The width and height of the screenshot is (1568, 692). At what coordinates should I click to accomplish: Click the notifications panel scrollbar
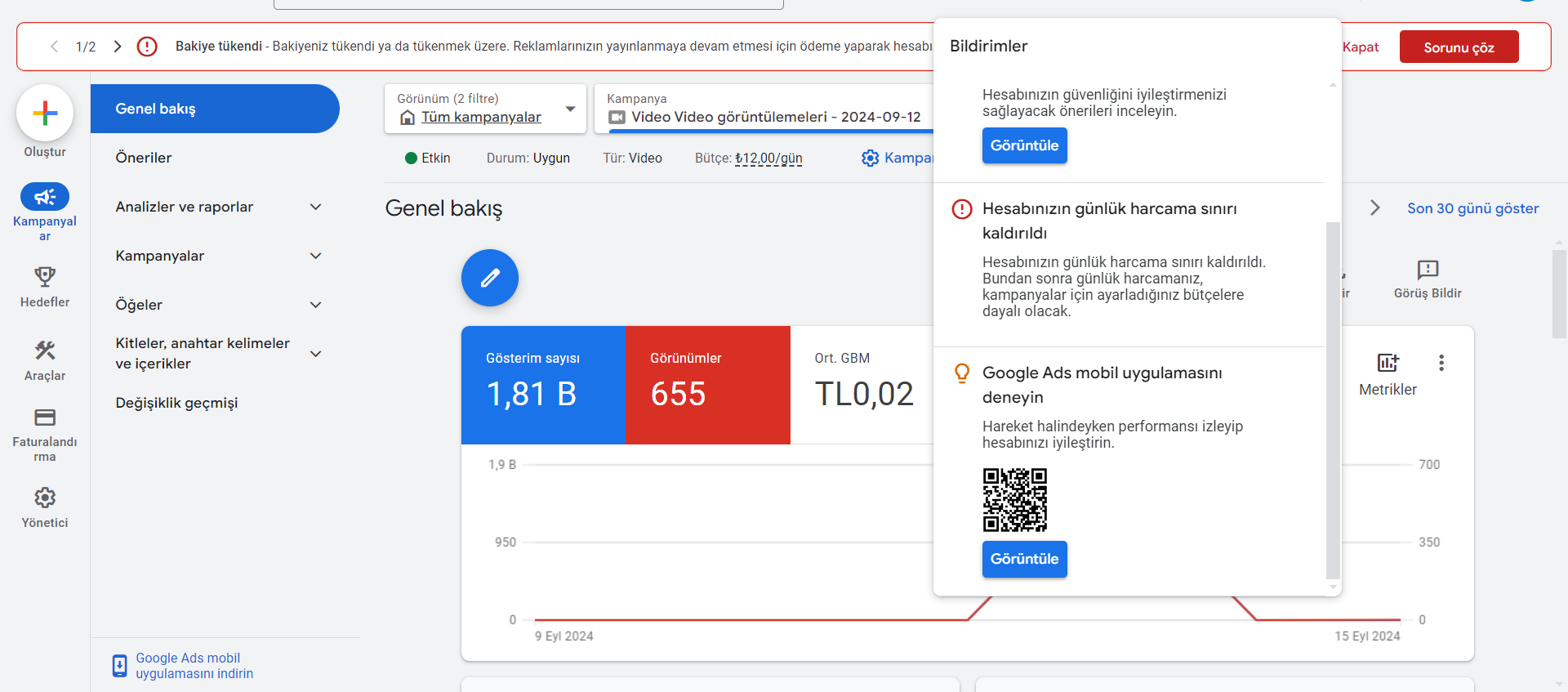(1333, 400)
